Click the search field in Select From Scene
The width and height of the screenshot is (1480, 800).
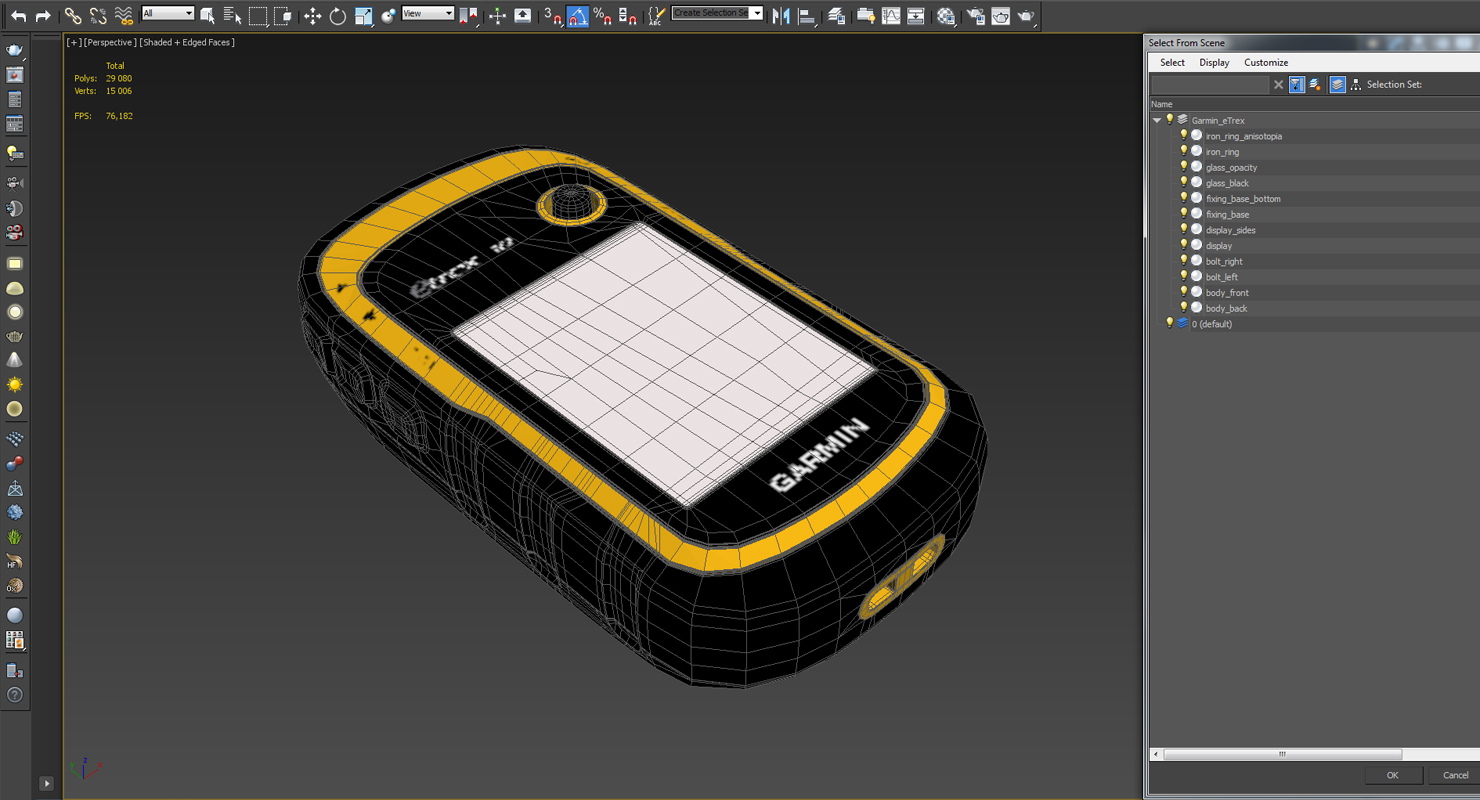tap(1209, 85)
